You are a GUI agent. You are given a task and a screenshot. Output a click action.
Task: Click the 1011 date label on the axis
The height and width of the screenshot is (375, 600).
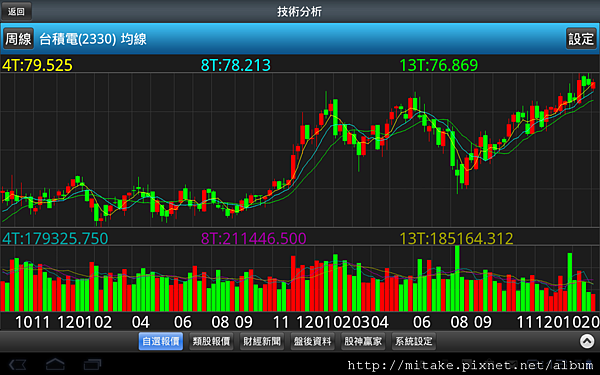point(33,322)
